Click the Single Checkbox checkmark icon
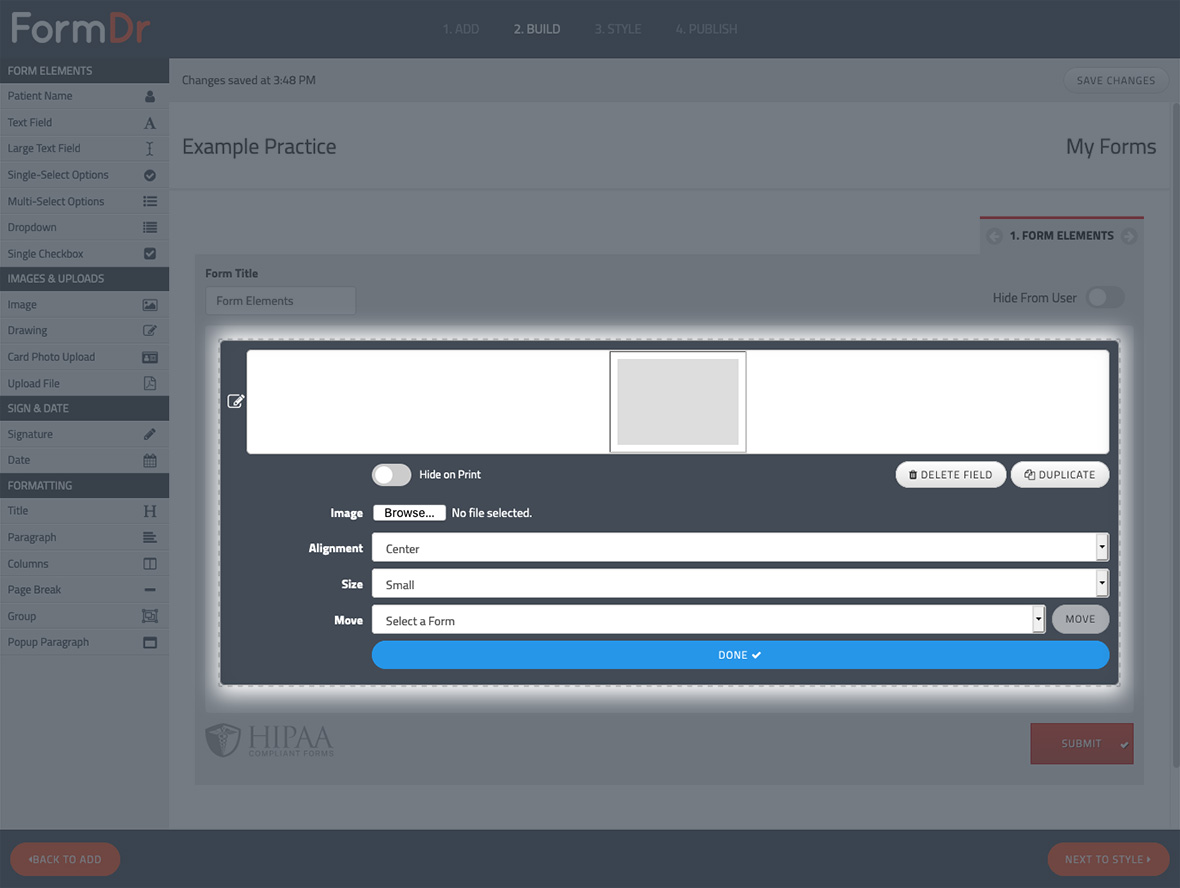Screen dimensions: 1180x888 tap(150, 254)
